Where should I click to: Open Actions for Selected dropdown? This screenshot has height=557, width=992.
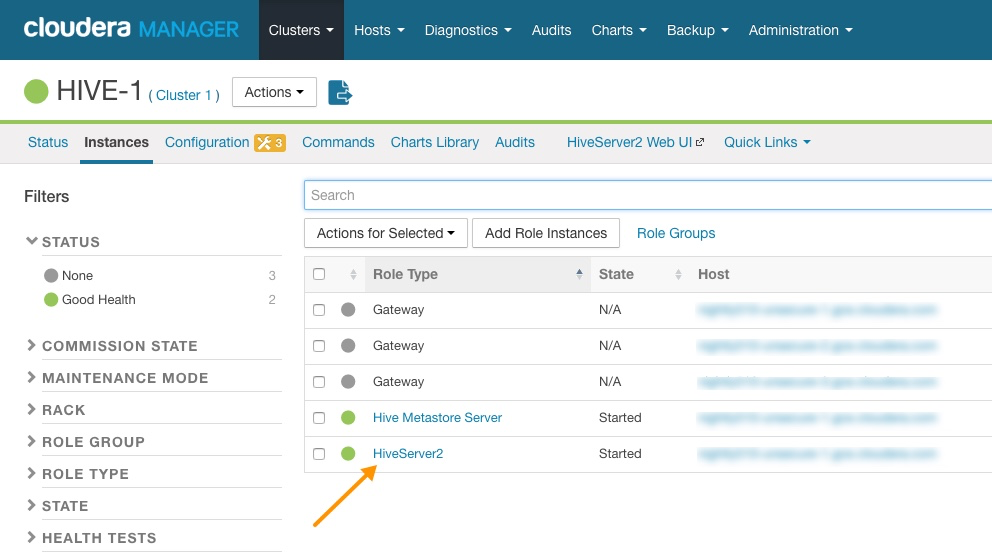(x=386, y=233)
